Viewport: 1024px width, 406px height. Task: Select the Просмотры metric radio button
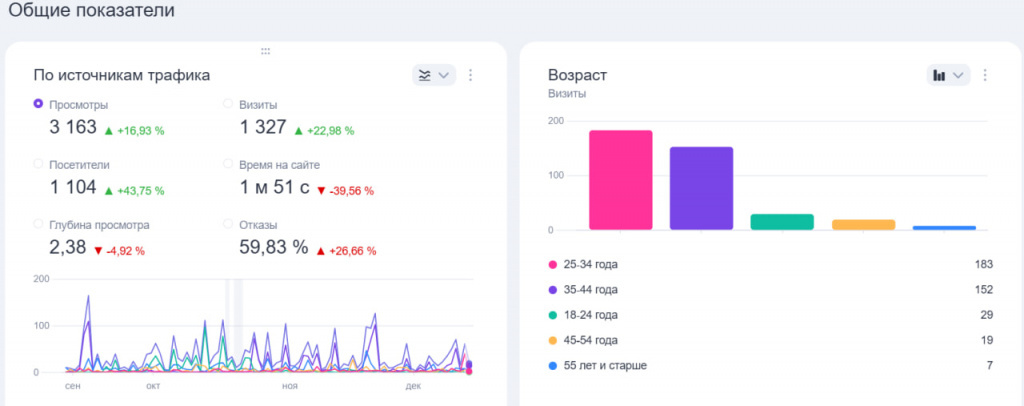click(38, 104)
